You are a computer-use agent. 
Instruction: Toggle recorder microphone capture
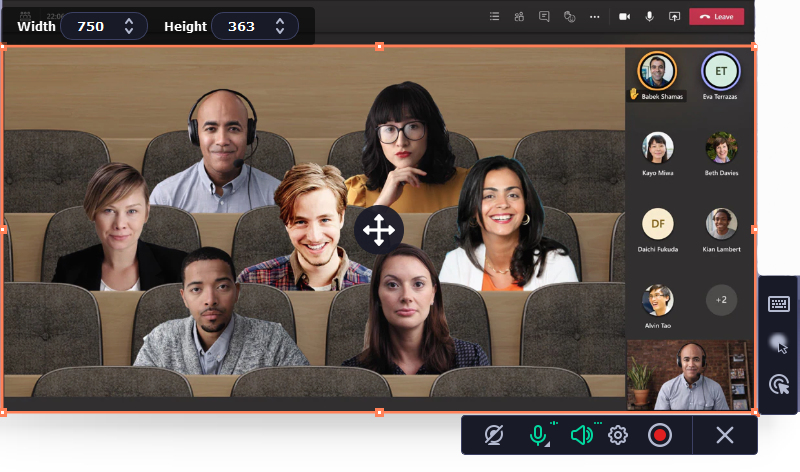coord(538,435)
